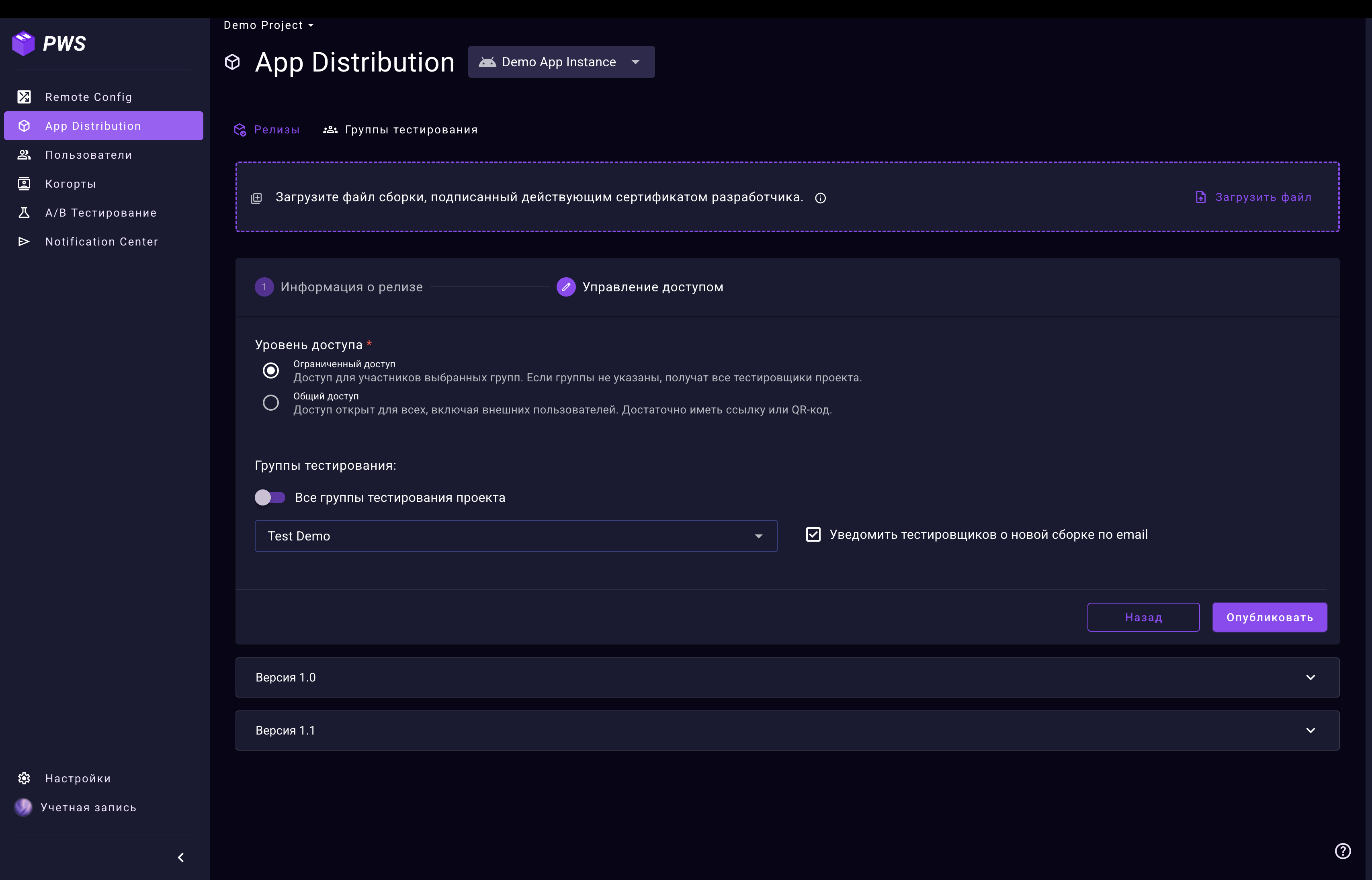1372x880 pixels.
Task: Switch to Группы тестирования tab
Action: (401, 130)
